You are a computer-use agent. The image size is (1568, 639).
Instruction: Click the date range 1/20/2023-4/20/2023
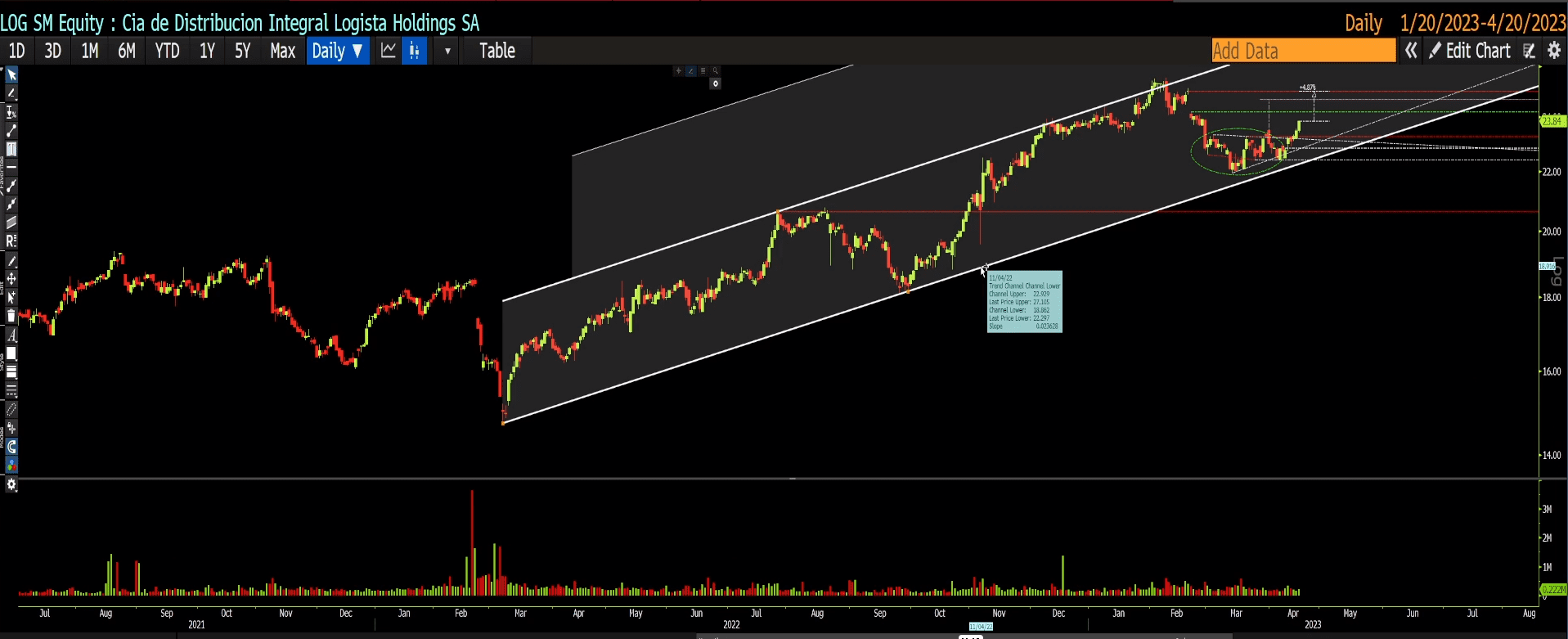[1483, 23]
